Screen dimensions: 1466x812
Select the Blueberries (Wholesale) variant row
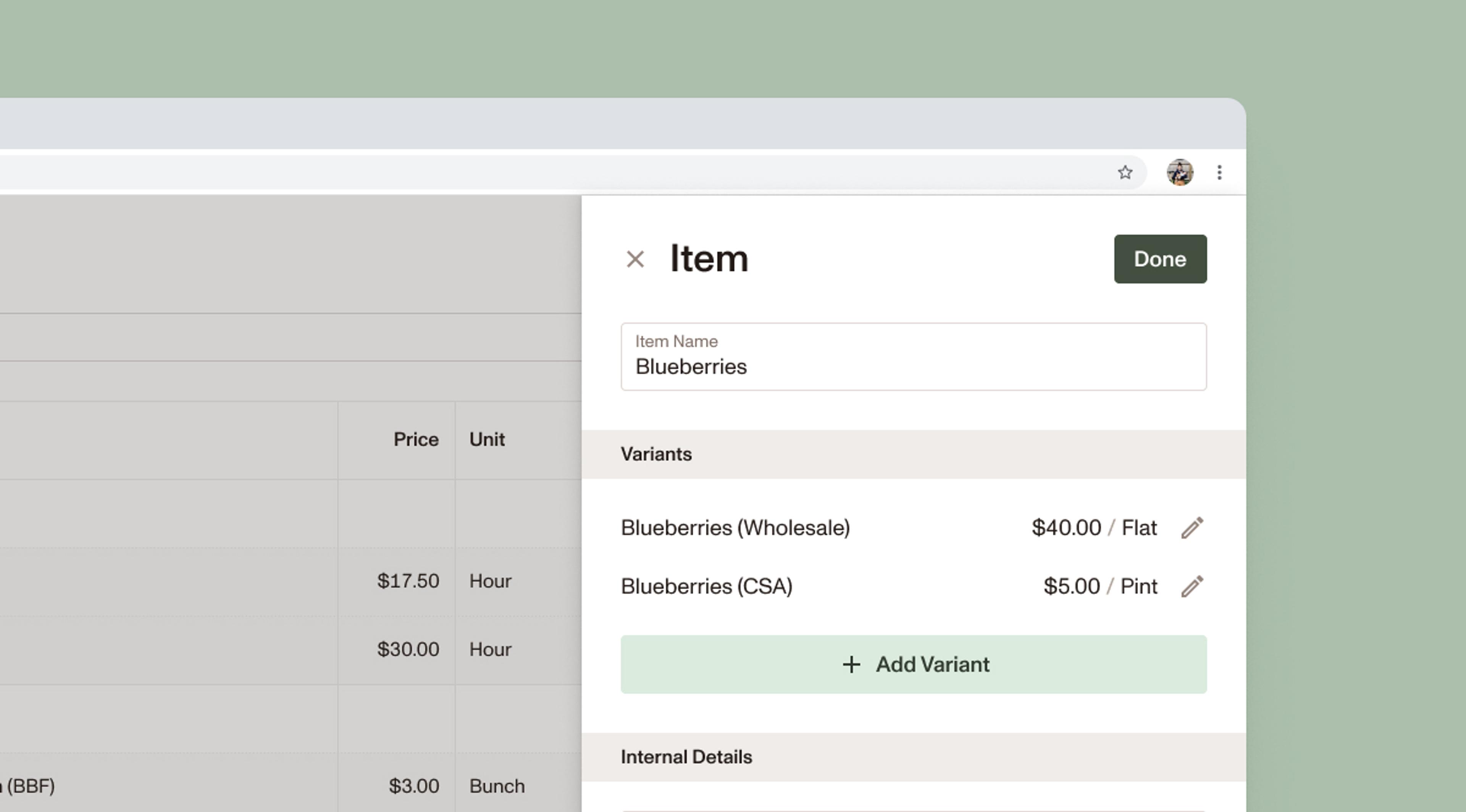(735, 528)
